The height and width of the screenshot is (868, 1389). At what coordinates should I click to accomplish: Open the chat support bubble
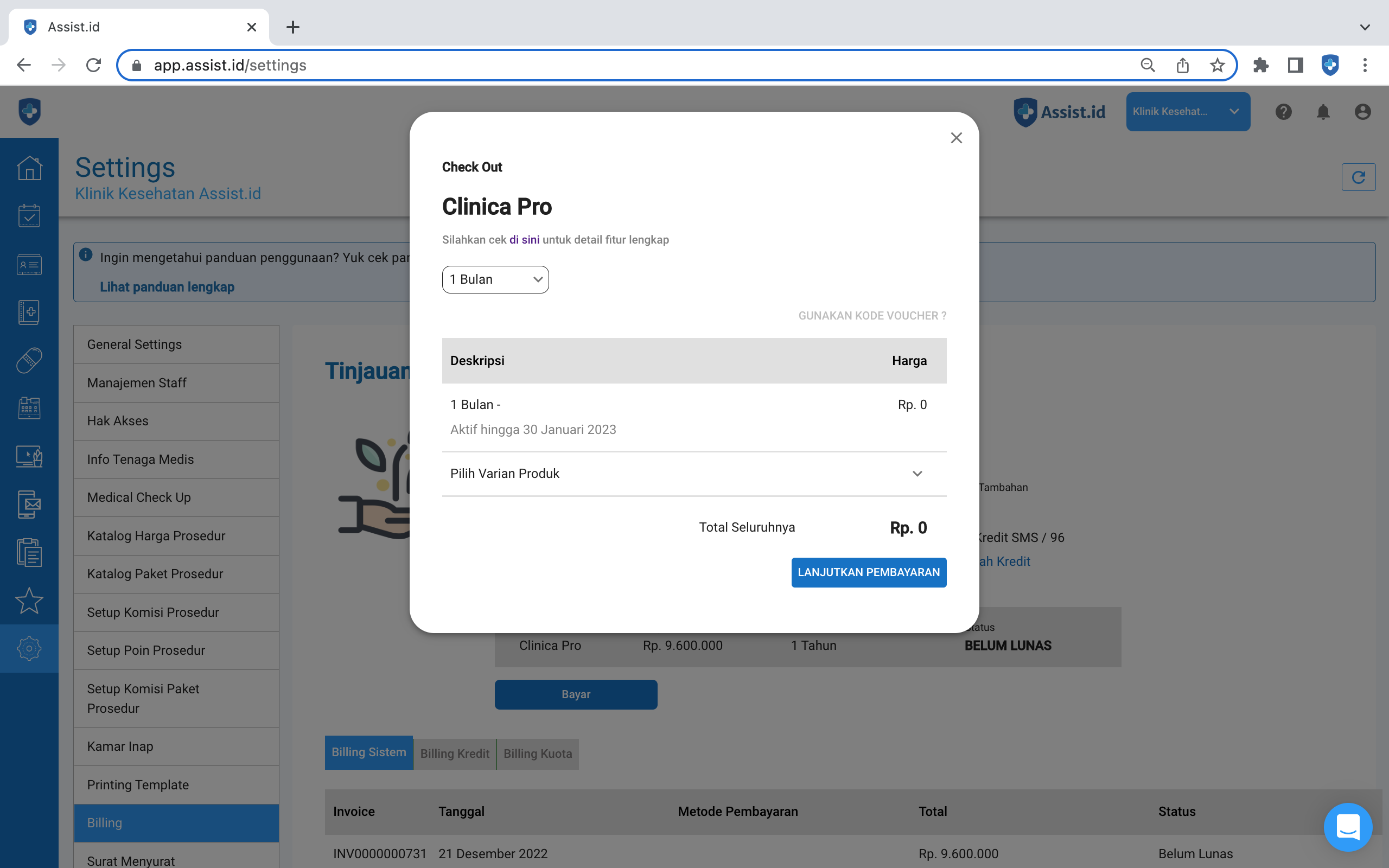[x=1347, y=827]
